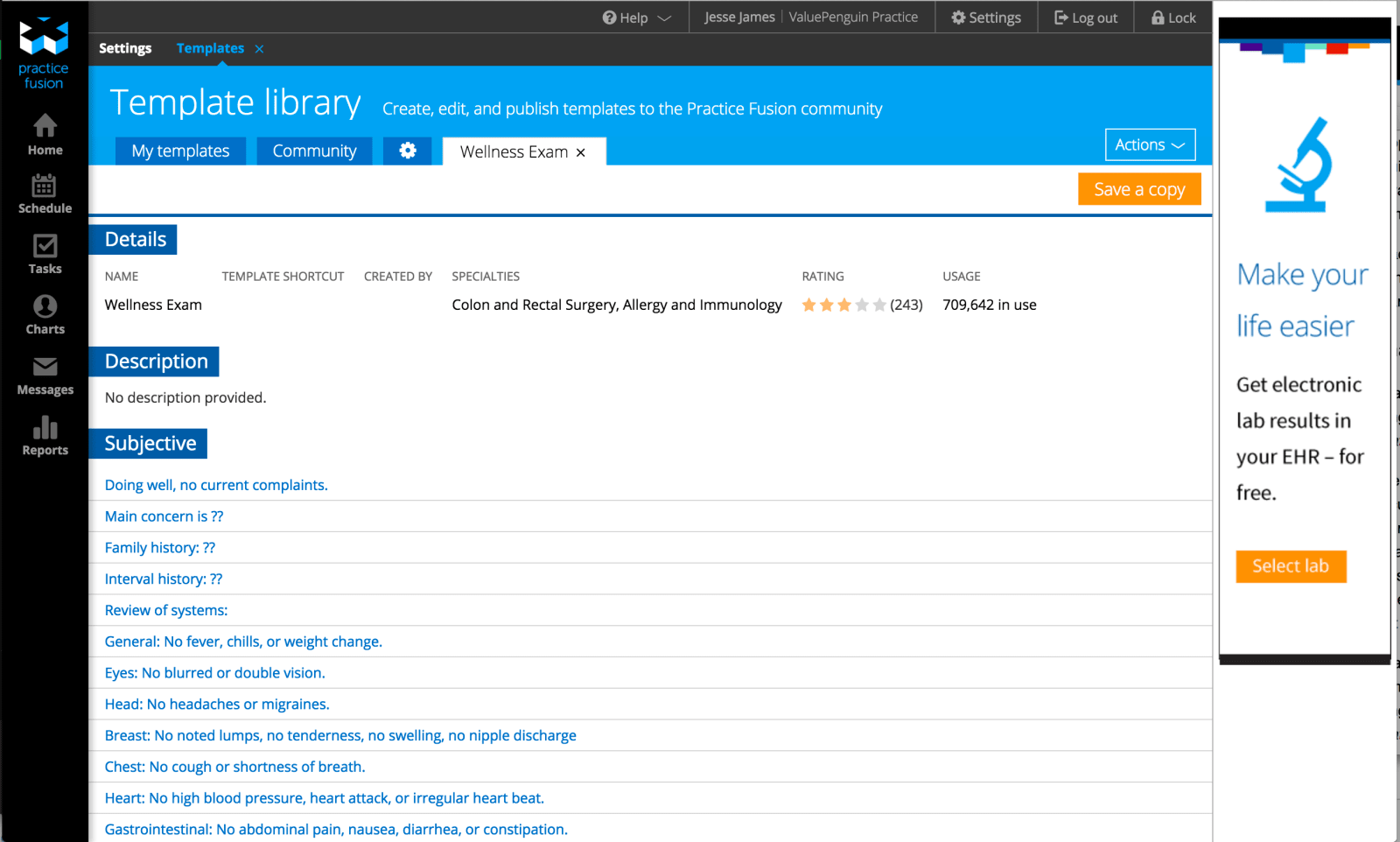Click the microscope icon in ad
The height and width of the screenshot is (842, 1400).
tap(1299, 165)
